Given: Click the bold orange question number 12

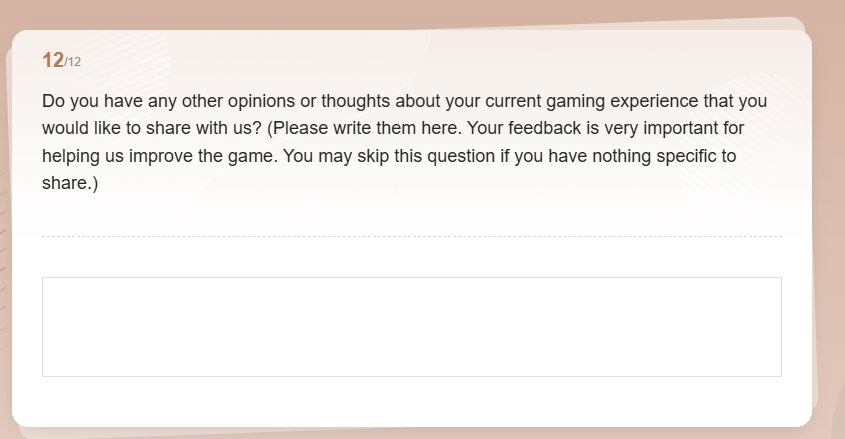Looking at the screenshot, I should tap(53, 60).
